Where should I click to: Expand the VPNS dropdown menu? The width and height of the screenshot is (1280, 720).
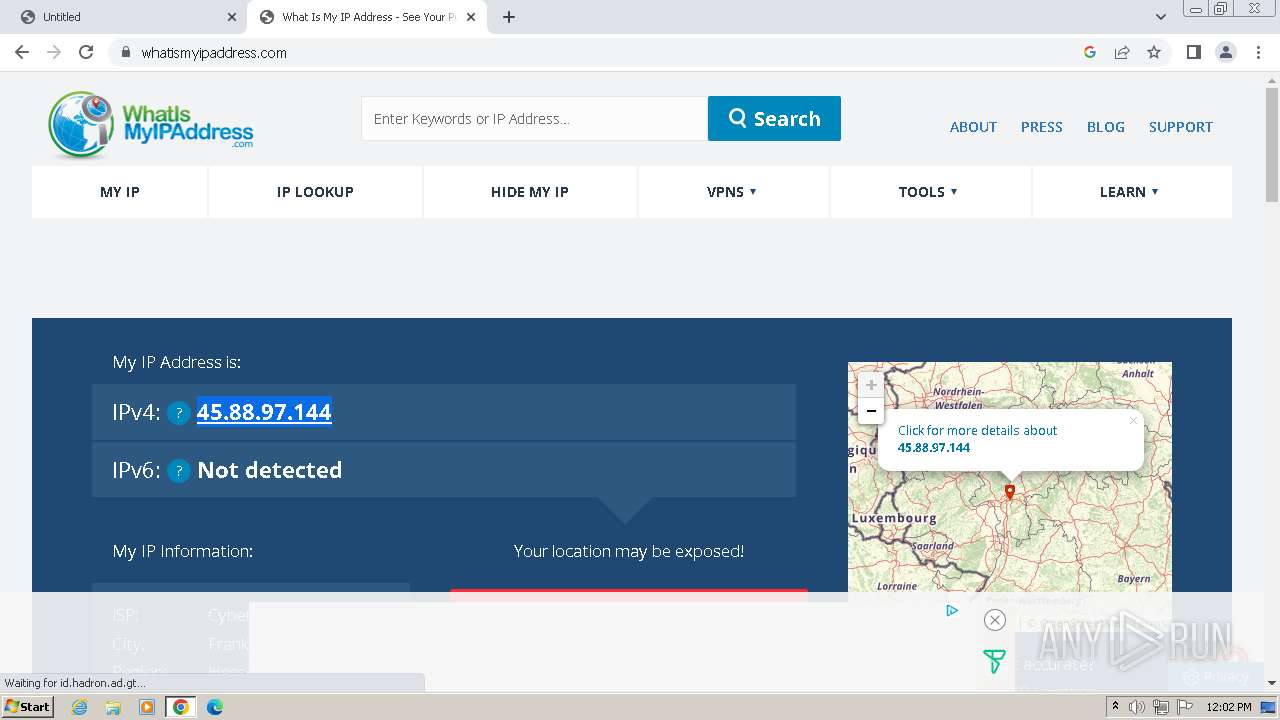pos(733,192)
